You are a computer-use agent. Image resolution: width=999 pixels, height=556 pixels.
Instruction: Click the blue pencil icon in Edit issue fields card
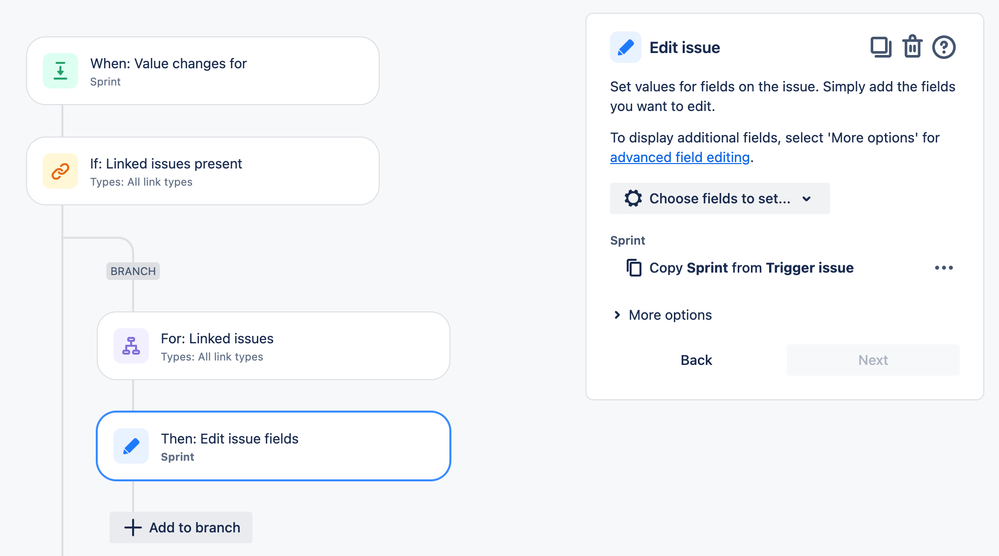click(131, 446)
